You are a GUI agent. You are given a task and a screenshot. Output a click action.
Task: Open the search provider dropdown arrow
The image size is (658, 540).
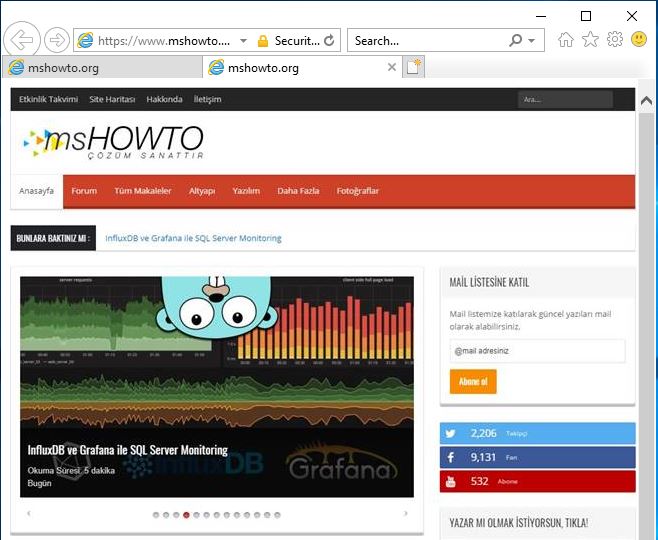point(532,41)
